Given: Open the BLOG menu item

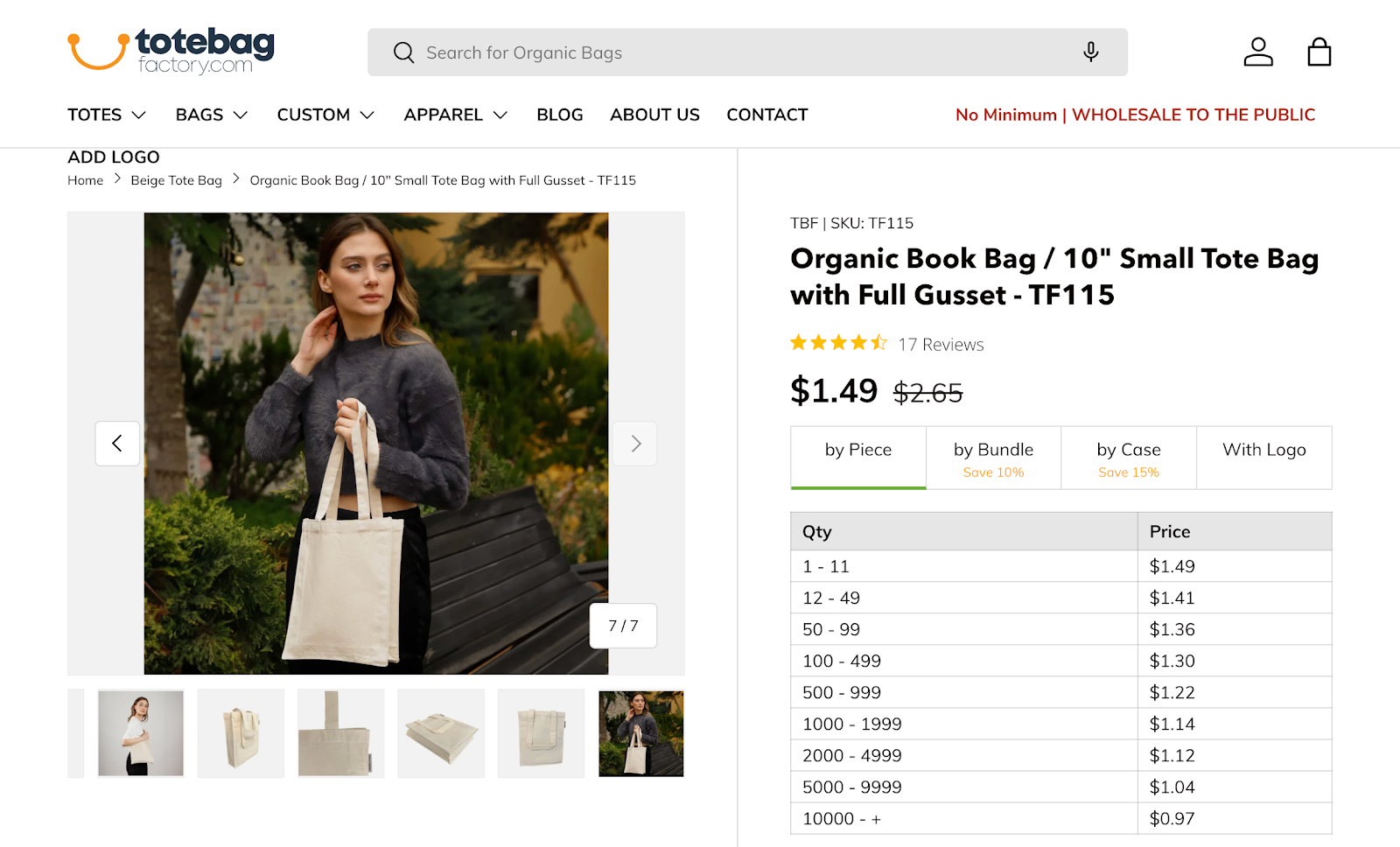Looking at the screenshot, I should coord(559,114).
